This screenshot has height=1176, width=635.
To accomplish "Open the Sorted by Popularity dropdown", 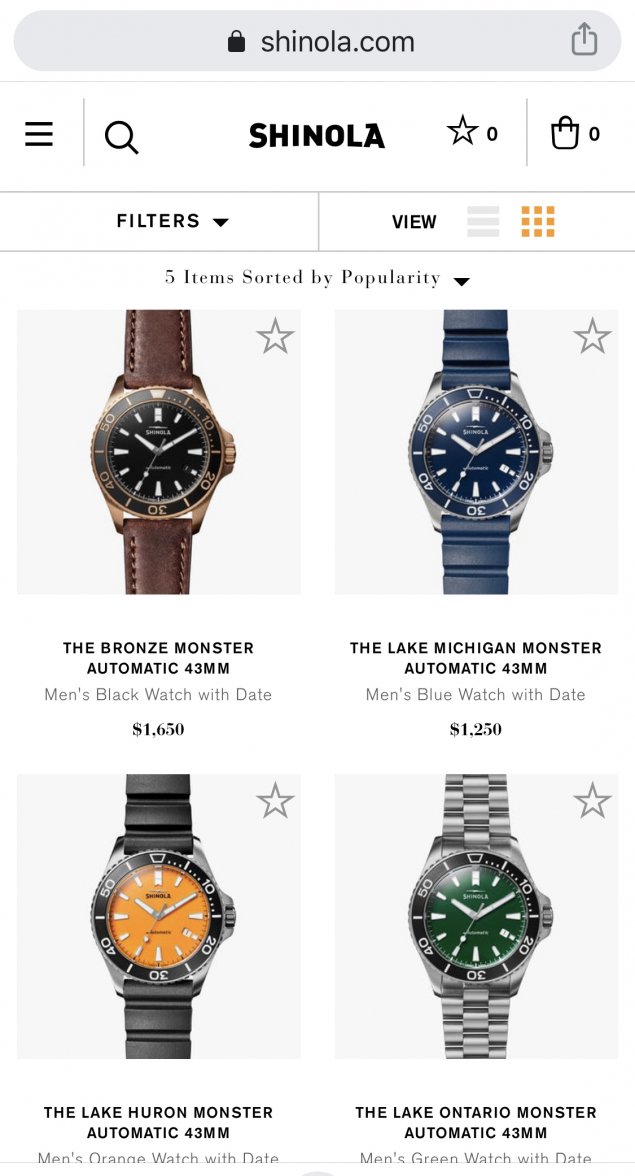I will [317, 278].
